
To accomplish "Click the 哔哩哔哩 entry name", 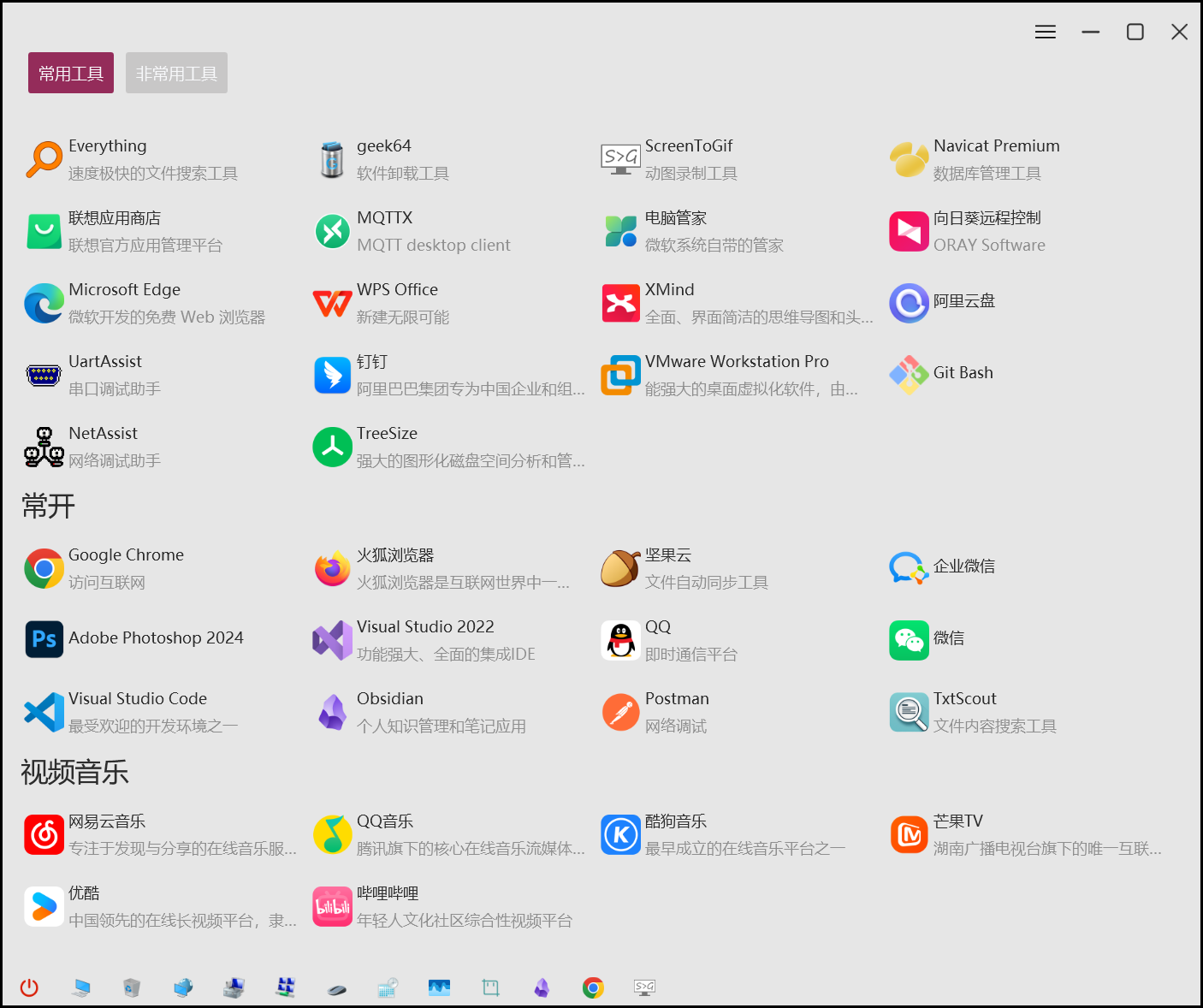I will pos(388,893).
